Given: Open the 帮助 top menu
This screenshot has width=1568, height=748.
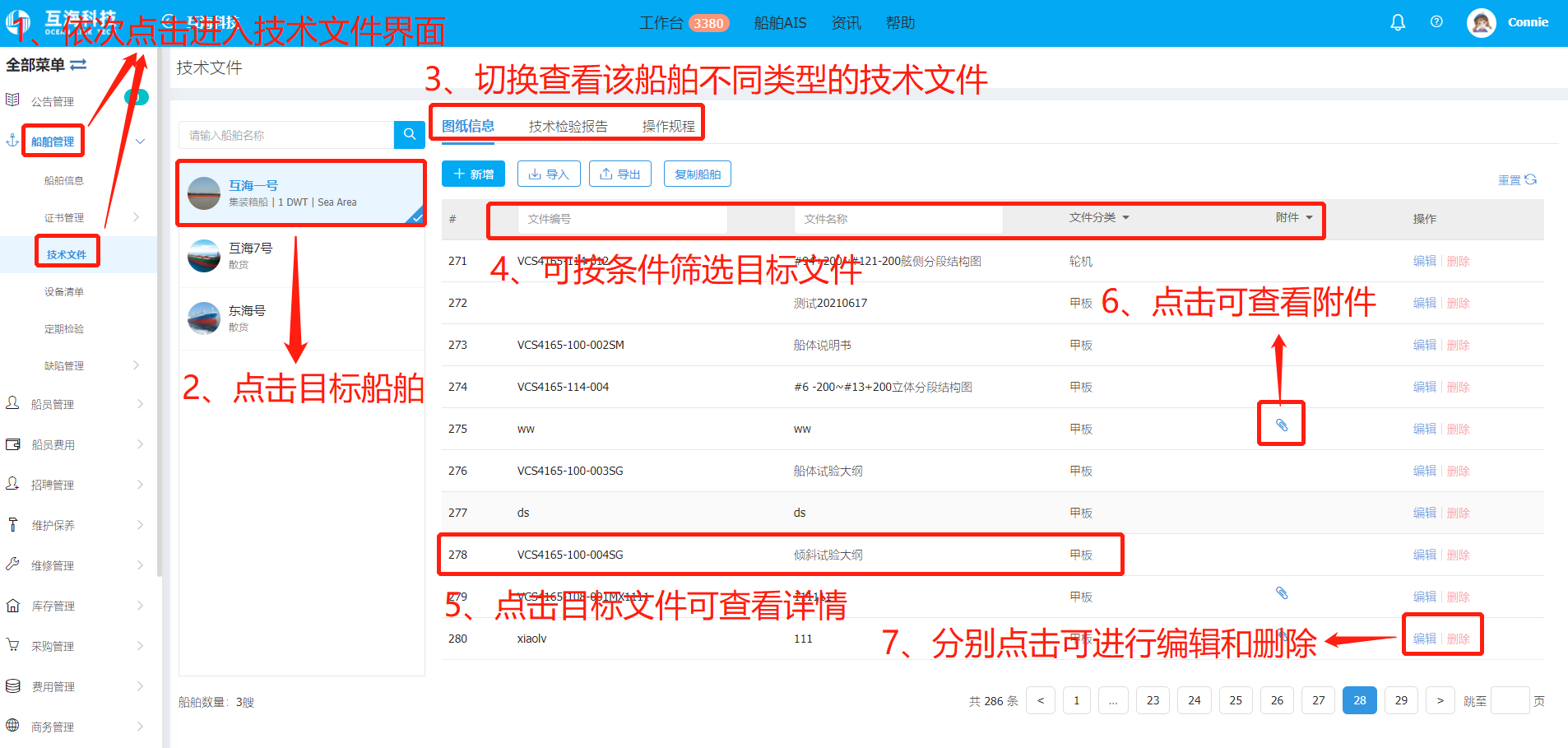Looking at the screenshot, I should click(900, 23).
